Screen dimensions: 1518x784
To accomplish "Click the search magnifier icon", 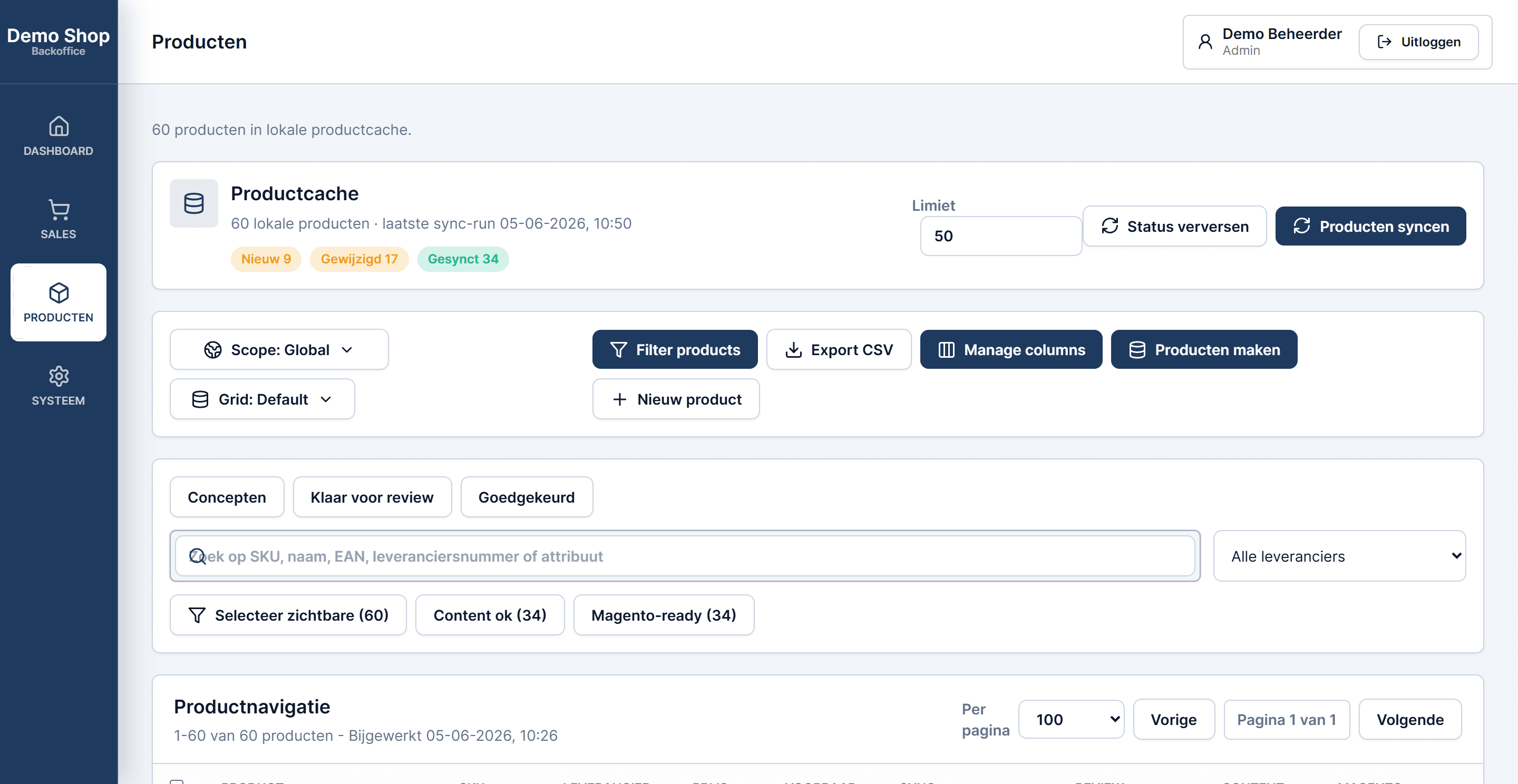I will tap(198, 556).
